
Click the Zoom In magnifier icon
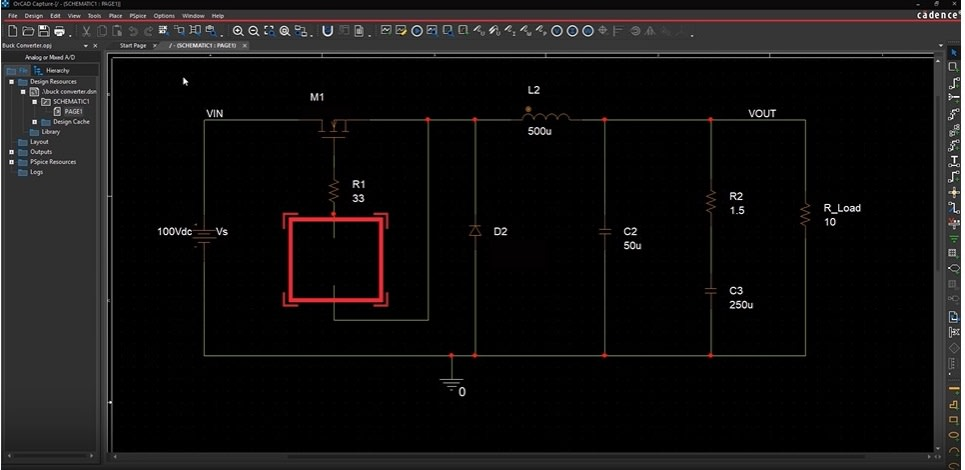pyautogui.click(x=238, y=31)
